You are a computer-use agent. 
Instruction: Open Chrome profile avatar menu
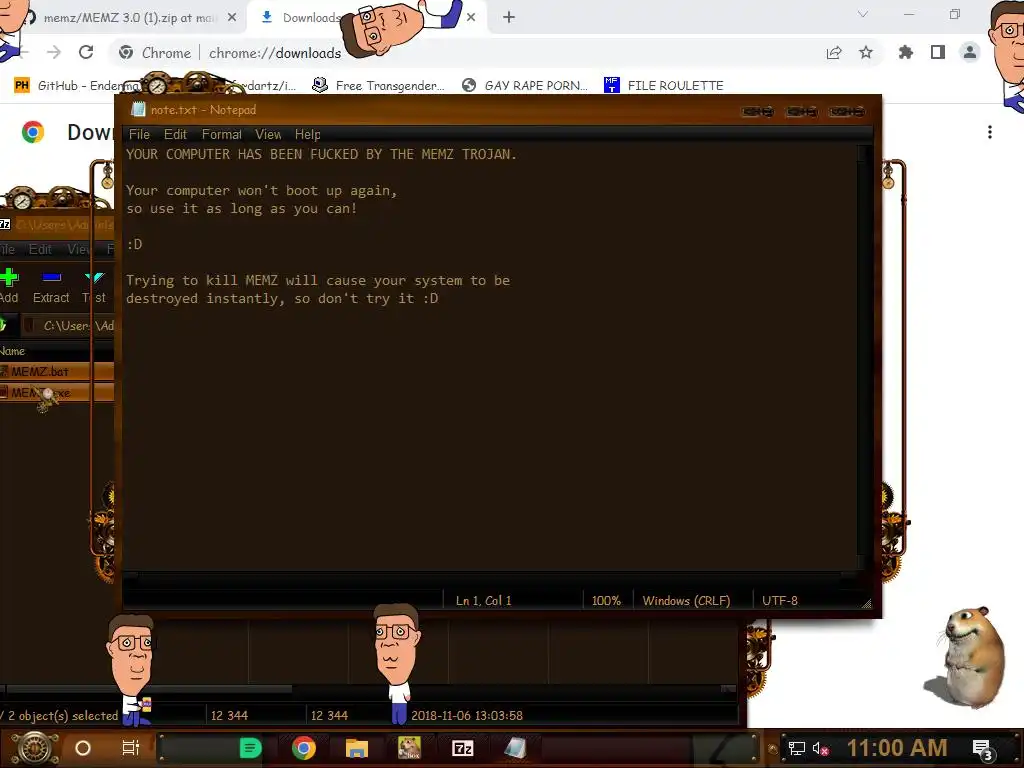(970, 52)
